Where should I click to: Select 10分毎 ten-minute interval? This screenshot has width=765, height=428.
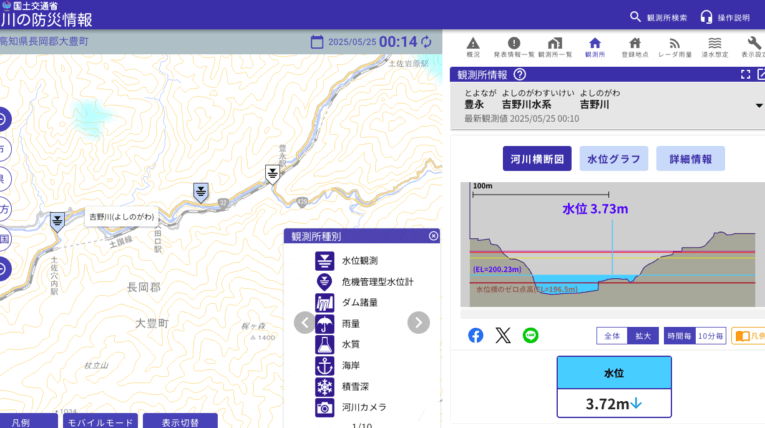coord(710,336)
